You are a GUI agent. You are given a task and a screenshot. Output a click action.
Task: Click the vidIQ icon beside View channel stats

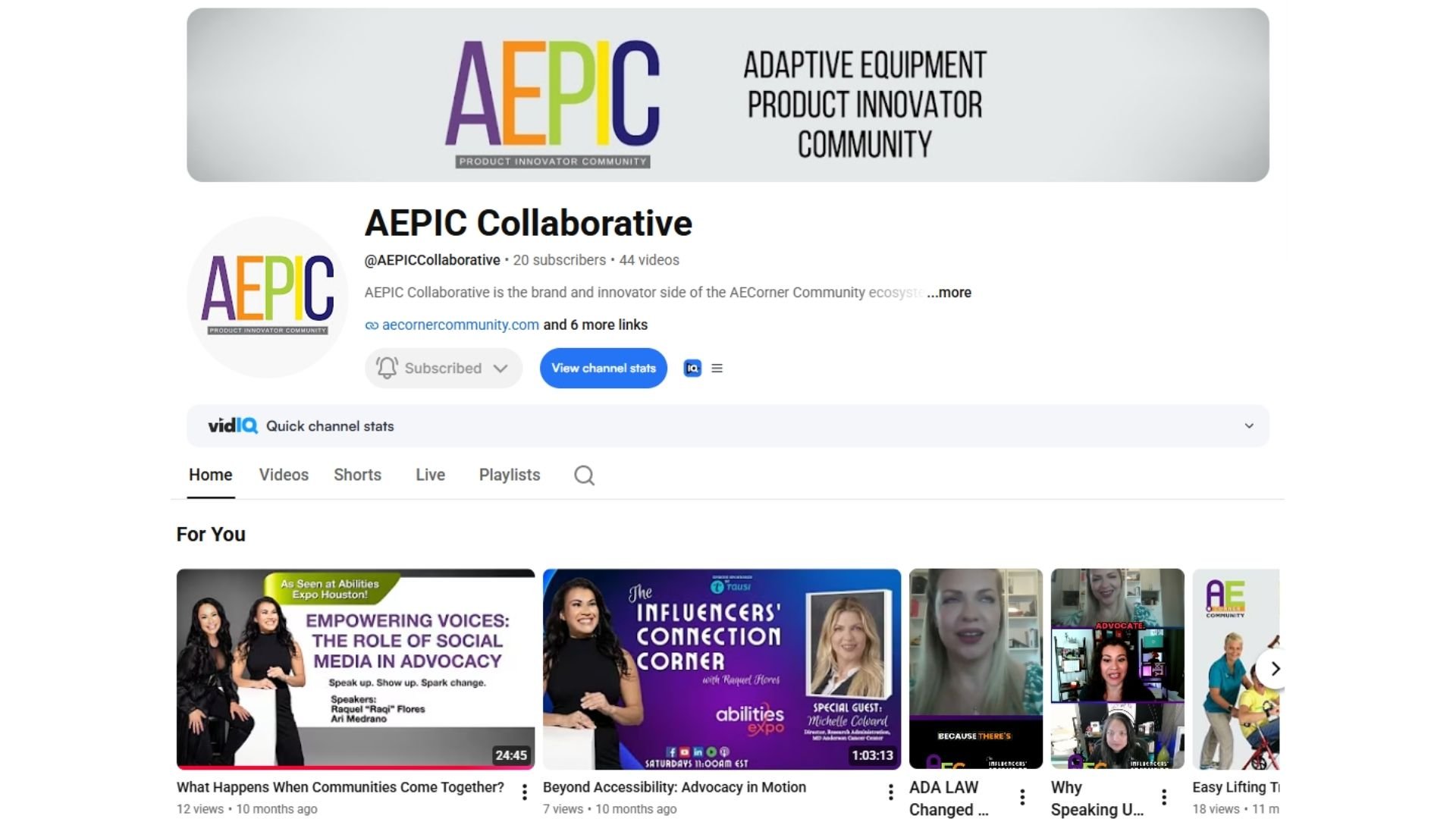(x=692, y=369)
